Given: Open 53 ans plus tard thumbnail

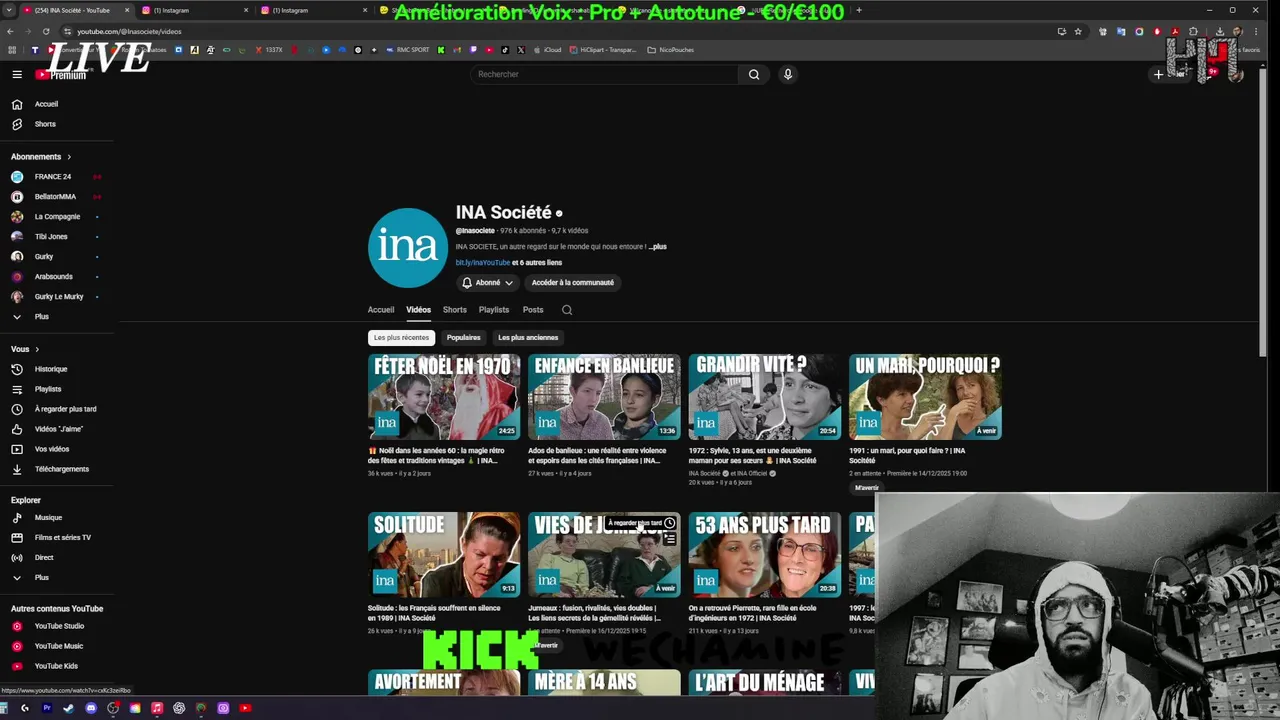Looking at the screenshot, I should point(765,555).
